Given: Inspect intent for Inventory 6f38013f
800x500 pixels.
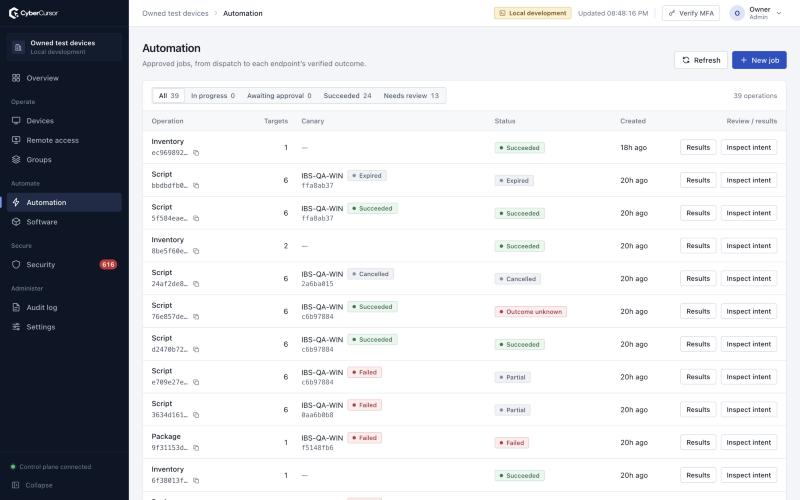Looking at the screenshot, I should click(748, 475).
